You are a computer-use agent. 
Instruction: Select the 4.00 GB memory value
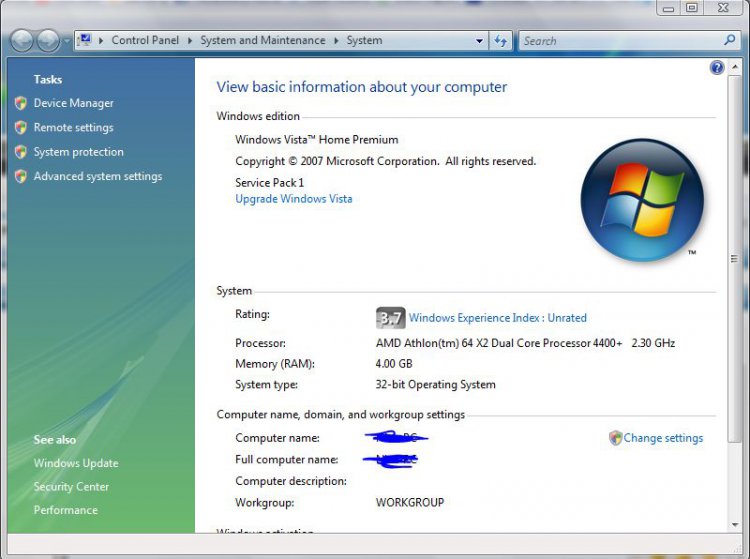[x=394, y=363]
